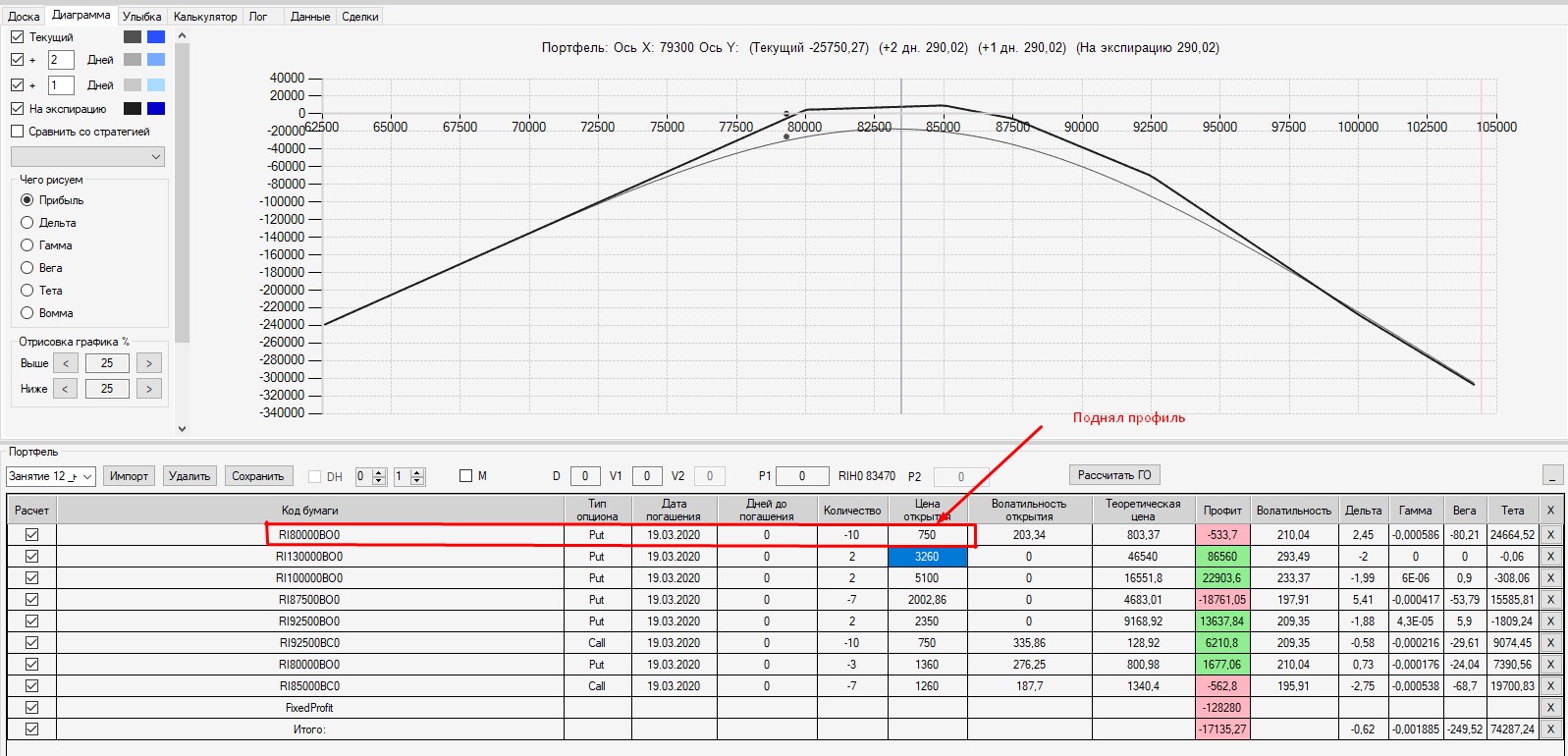Delete the RI92500BC0 Call row with X
1568x756 pixels.
(1550, 643)
